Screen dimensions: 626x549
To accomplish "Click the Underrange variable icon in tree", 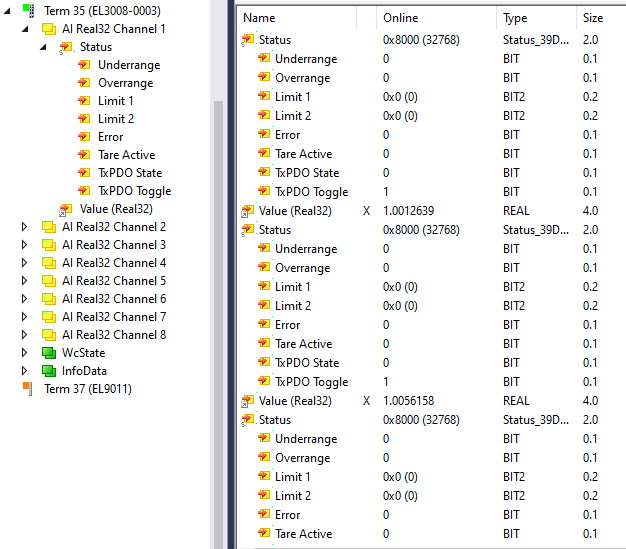I will pos(84,65).
